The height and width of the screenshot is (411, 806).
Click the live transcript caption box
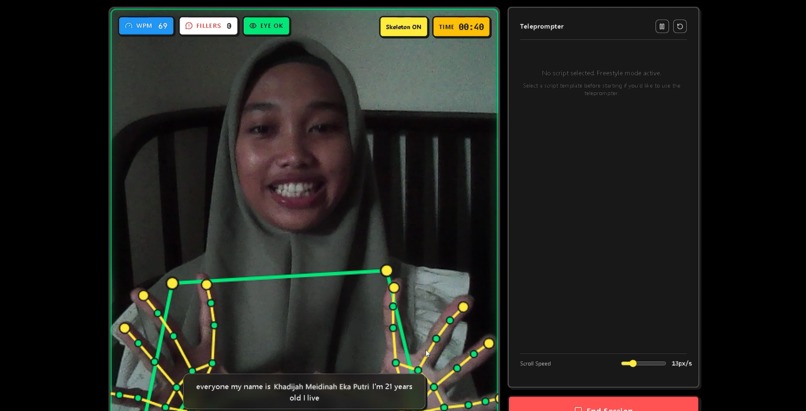pyautogui.click(x=304, y=391)
